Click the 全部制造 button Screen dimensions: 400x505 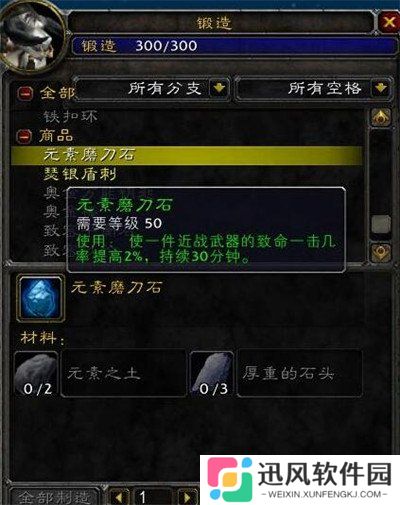54,497
